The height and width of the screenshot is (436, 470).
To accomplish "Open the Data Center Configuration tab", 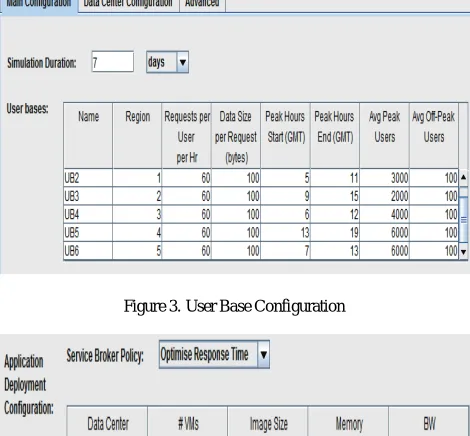I will 128,5.
